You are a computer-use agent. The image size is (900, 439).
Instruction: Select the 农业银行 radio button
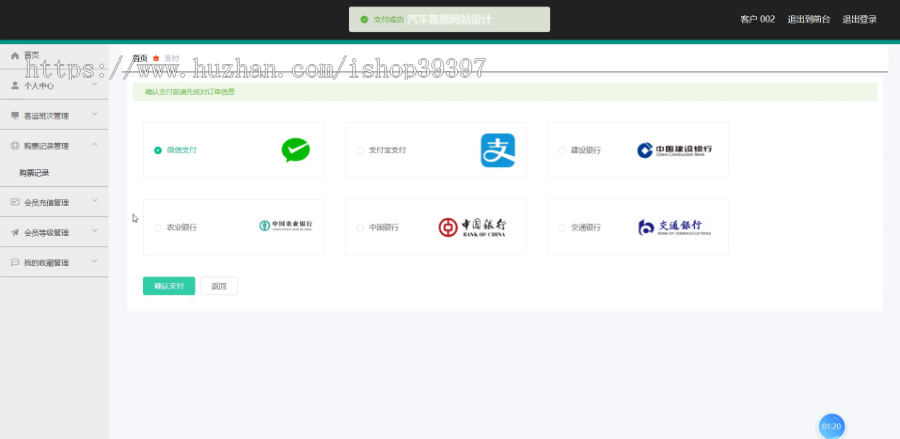(x=158, y=227)
